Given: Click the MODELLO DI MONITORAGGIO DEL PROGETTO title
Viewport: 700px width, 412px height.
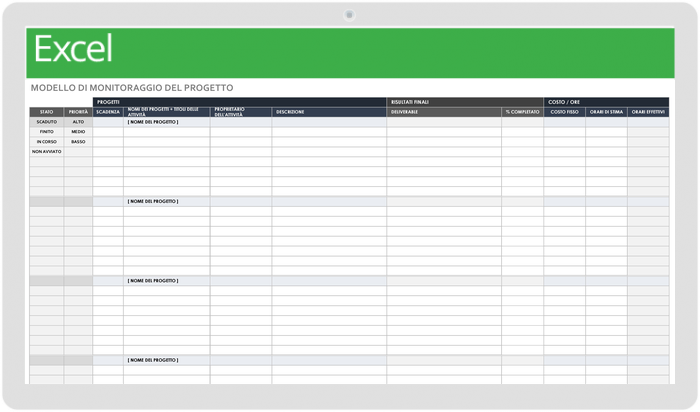Looking at the screenshot, I should (x=132, y=88).
